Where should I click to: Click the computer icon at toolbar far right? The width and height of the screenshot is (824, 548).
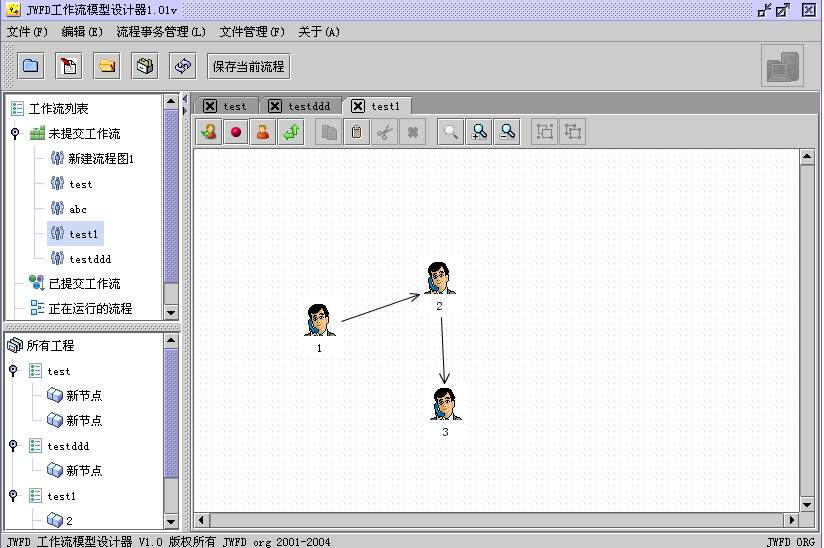[x=782, y=66]
